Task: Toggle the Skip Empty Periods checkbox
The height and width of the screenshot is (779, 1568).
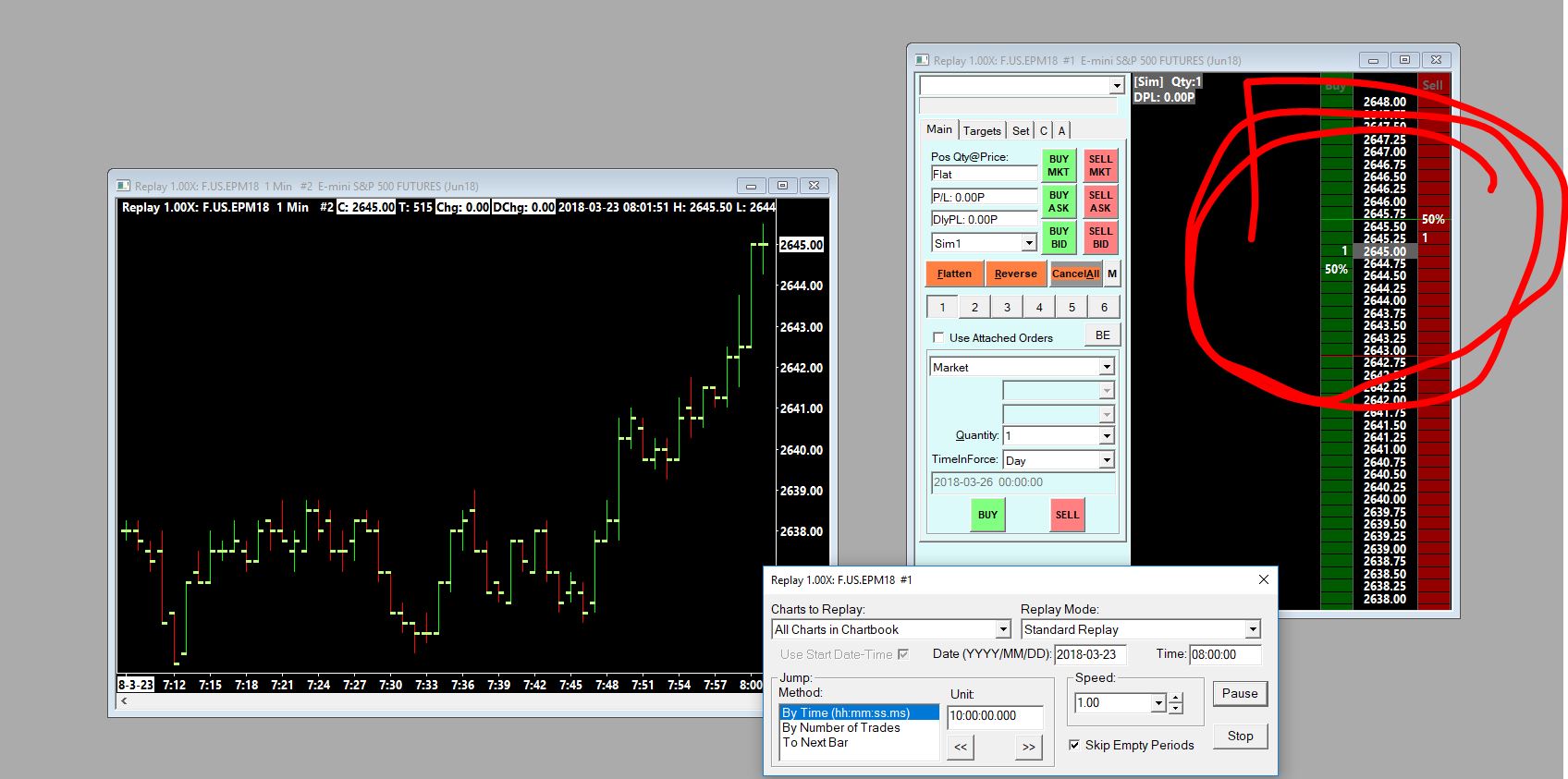Action: [1074, 745]
